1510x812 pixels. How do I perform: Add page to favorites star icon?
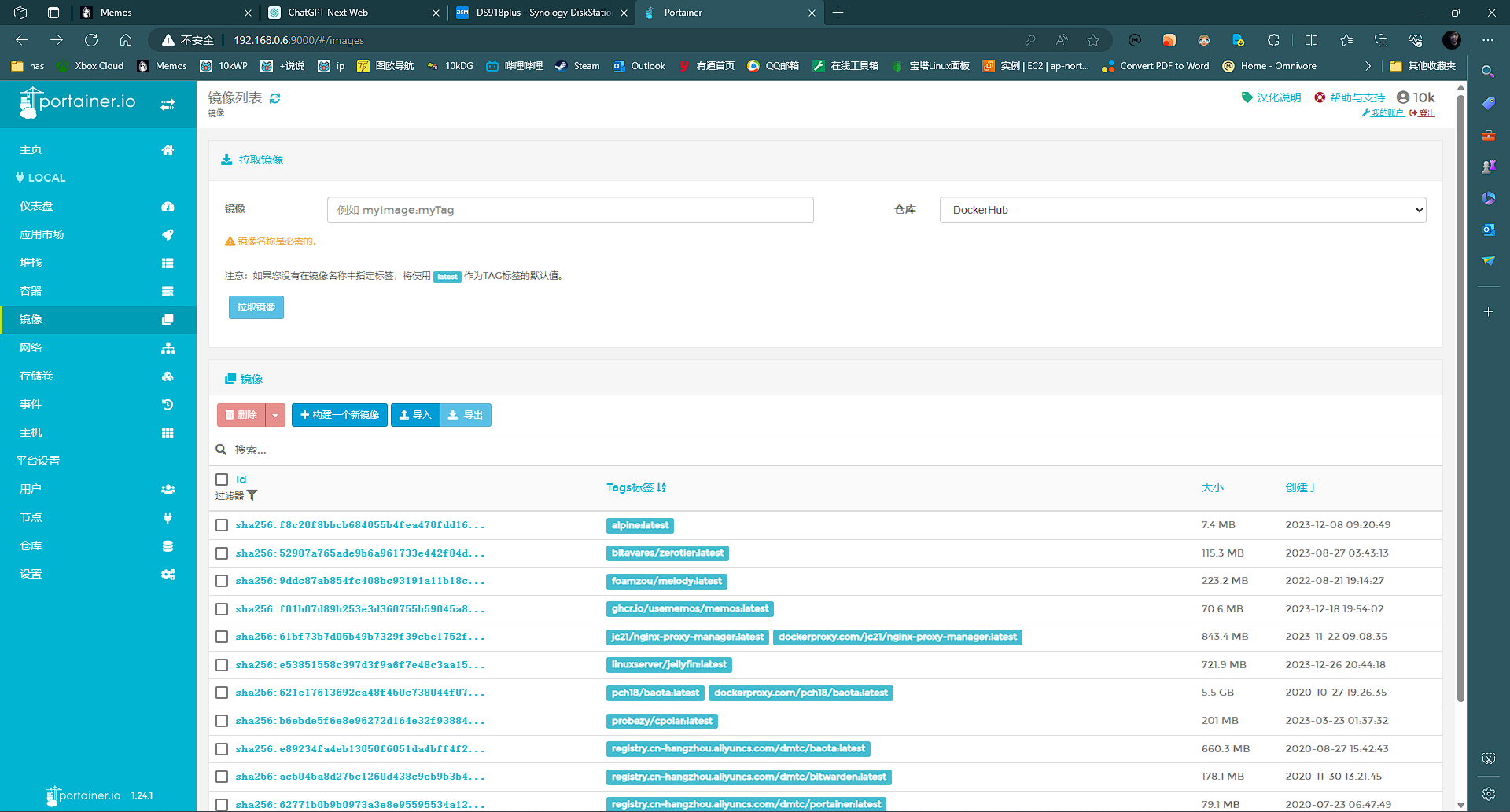[x=1093, y=40]
